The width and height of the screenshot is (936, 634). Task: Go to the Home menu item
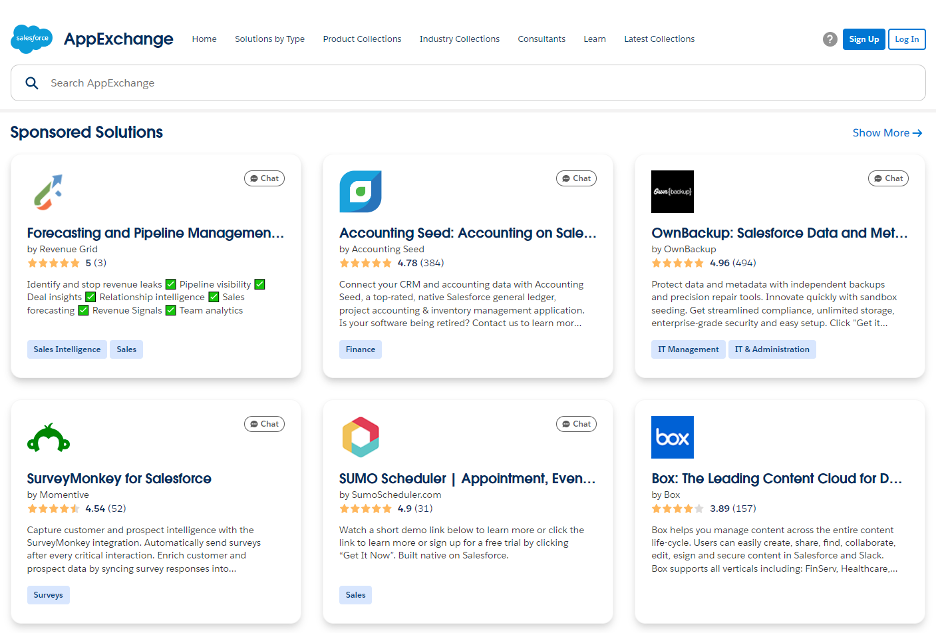point(204,39)
